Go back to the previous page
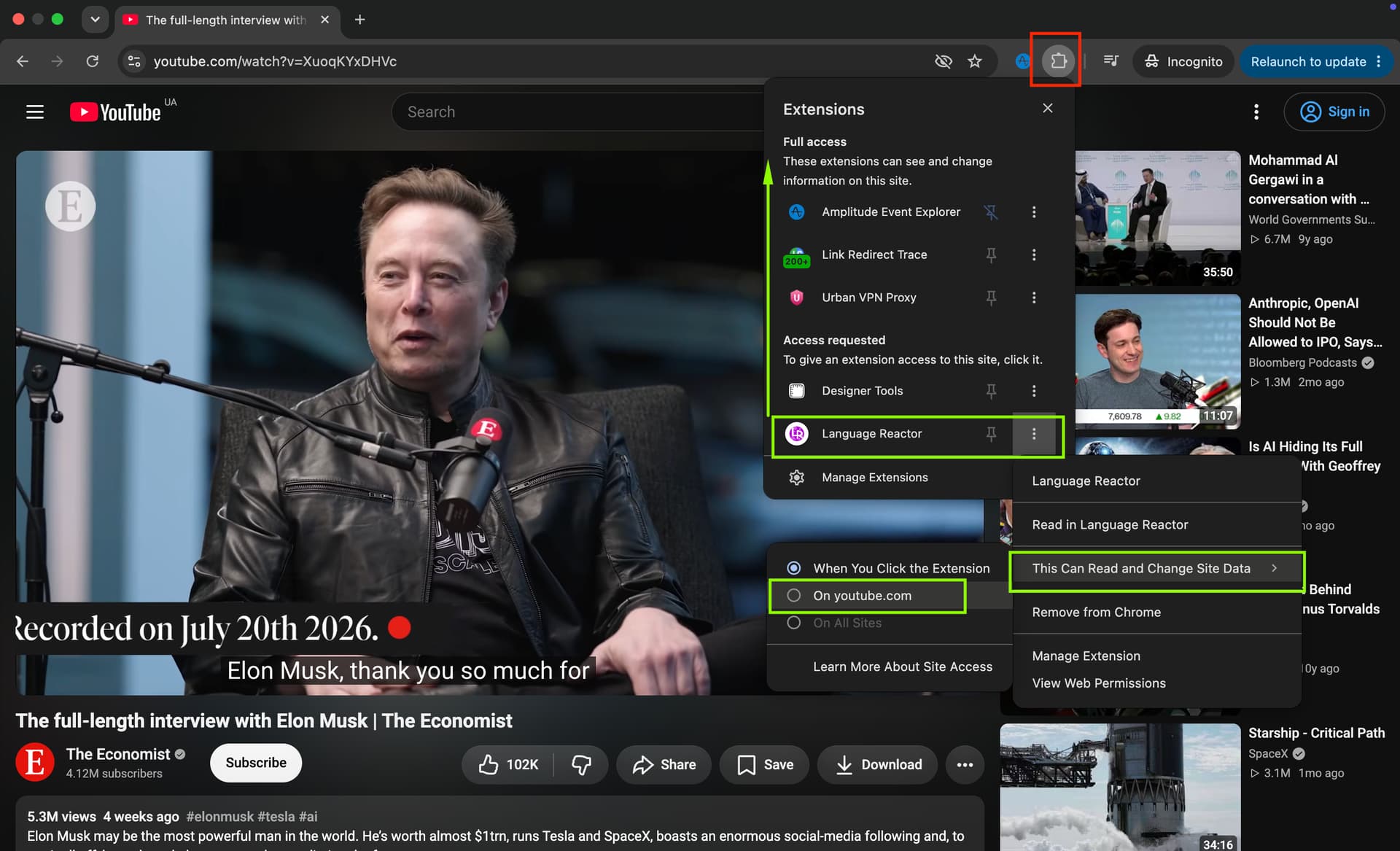1400x851 pixels. (x=23, y=61)
